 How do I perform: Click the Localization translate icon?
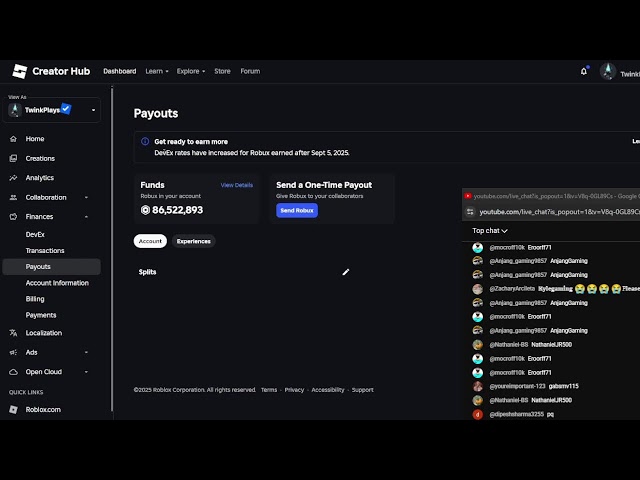click(13, 333)
